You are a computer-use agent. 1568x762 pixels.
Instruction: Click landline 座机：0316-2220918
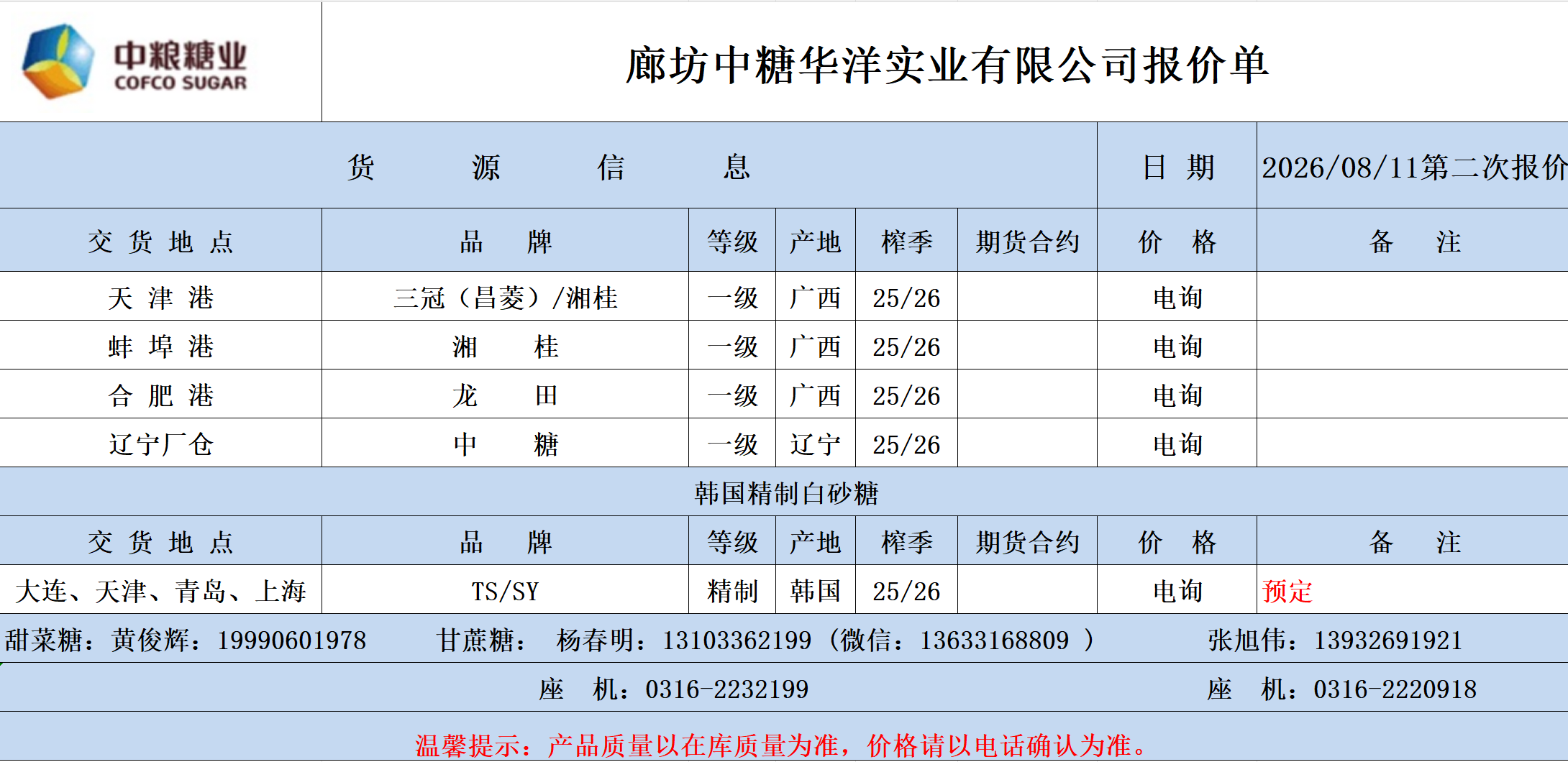(x=1342, y=689)
